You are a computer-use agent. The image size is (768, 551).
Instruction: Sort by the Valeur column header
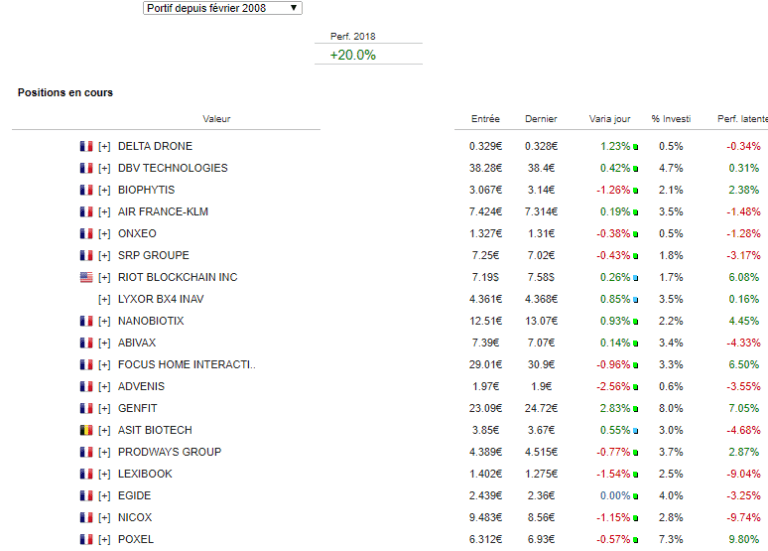(x=216, y=119)
